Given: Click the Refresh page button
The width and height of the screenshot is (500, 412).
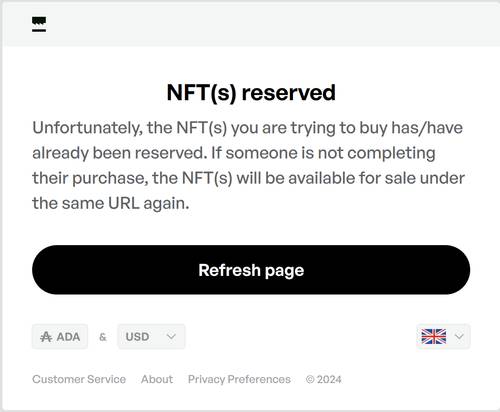Looking at the screenshot, I should click(251, 270).
